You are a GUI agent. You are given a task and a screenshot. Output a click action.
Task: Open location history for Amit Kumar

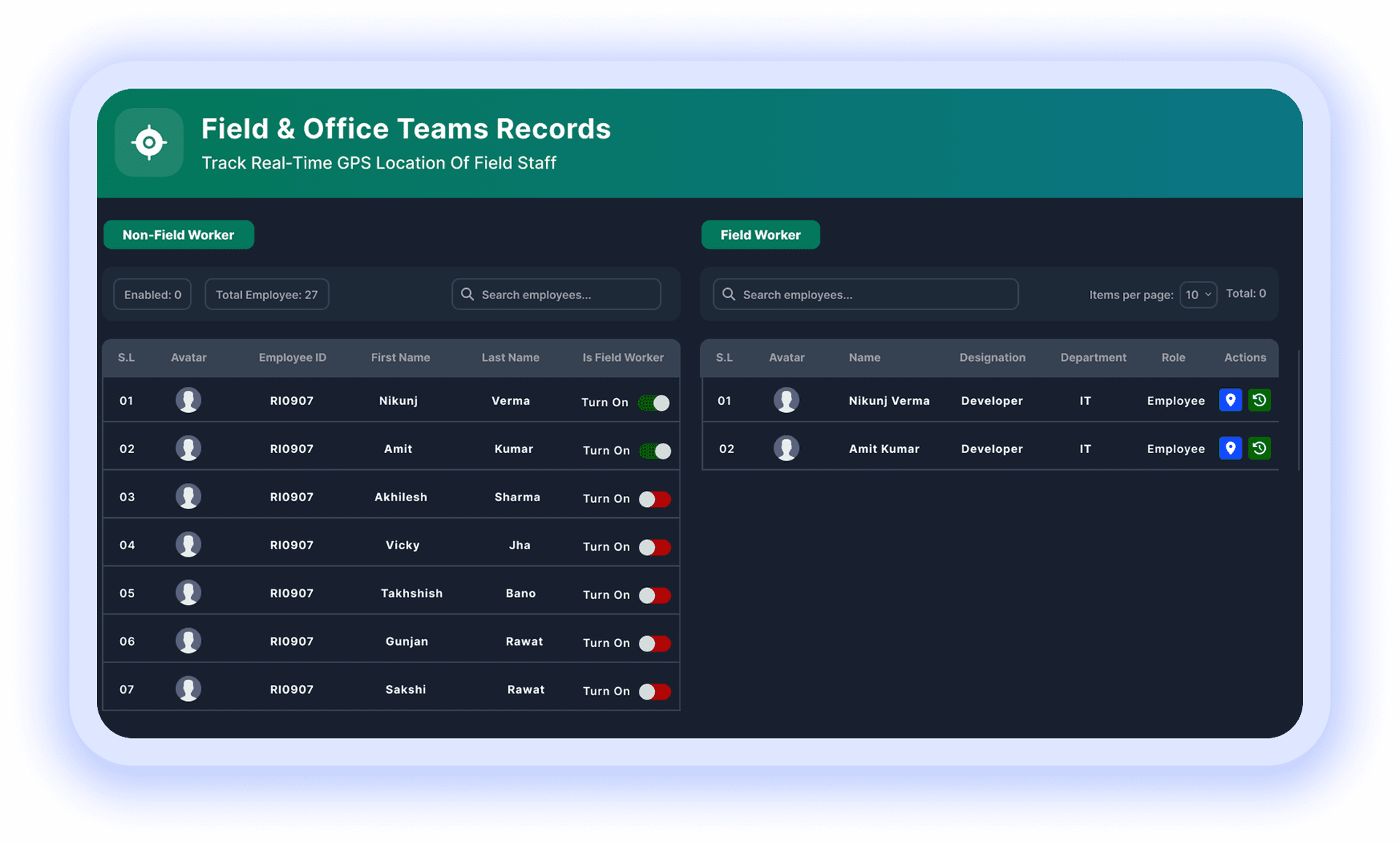coord(1260,448)
